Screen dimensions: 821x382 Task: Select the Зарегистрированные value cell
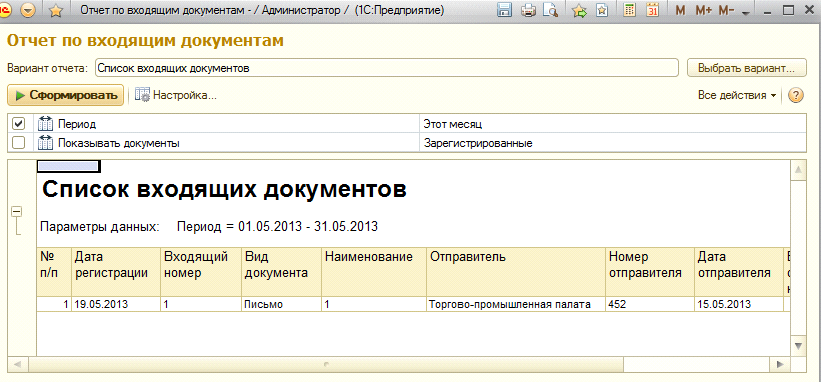pos(613,143)
